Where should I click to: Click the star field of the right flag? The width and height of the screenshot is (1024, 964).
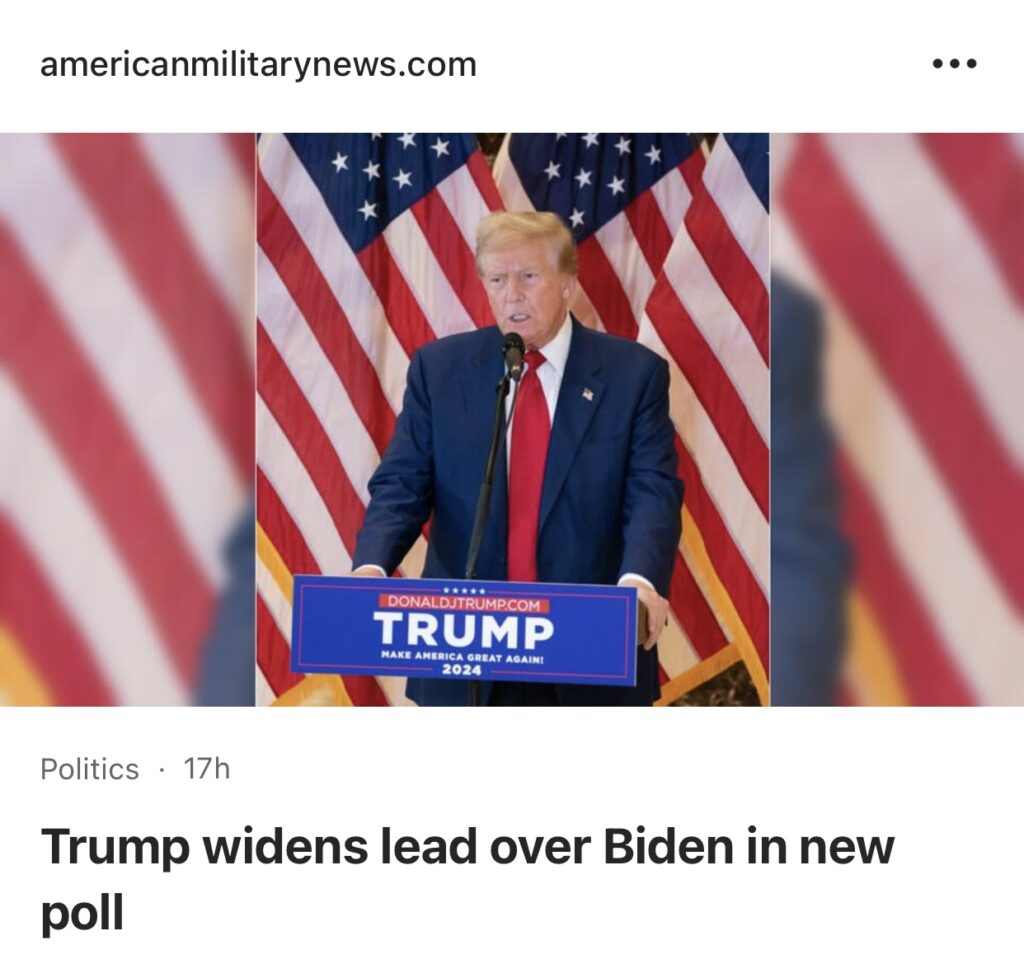(601, 173)
